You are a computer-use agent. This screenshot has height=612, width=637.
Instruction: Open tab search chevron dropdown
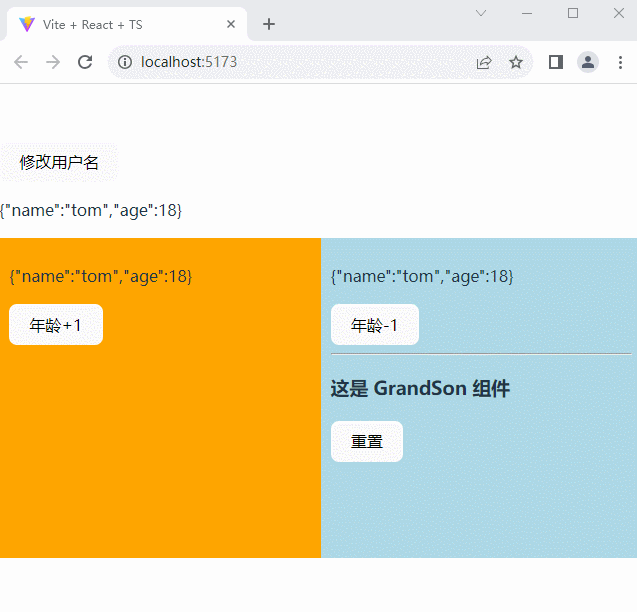pyautogui.click(x=481, y=13)
